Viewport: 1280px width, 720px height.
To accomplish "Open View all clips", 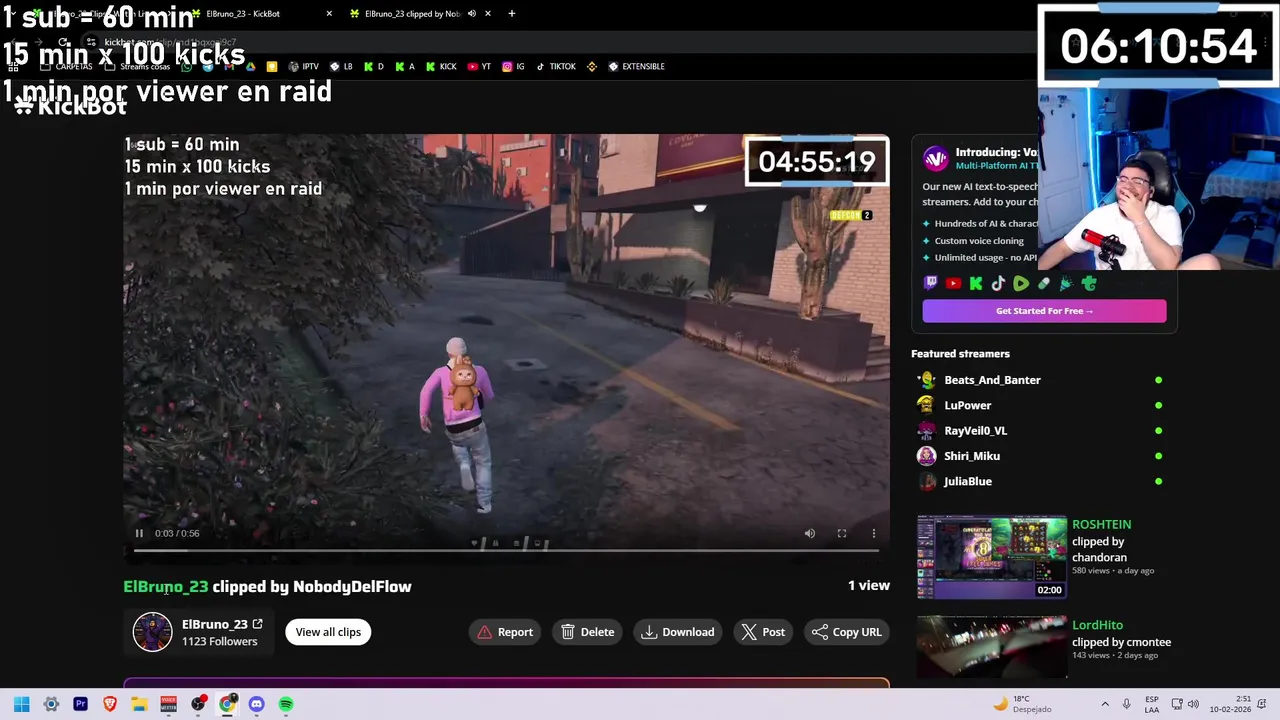I will [x=328, y=632].
